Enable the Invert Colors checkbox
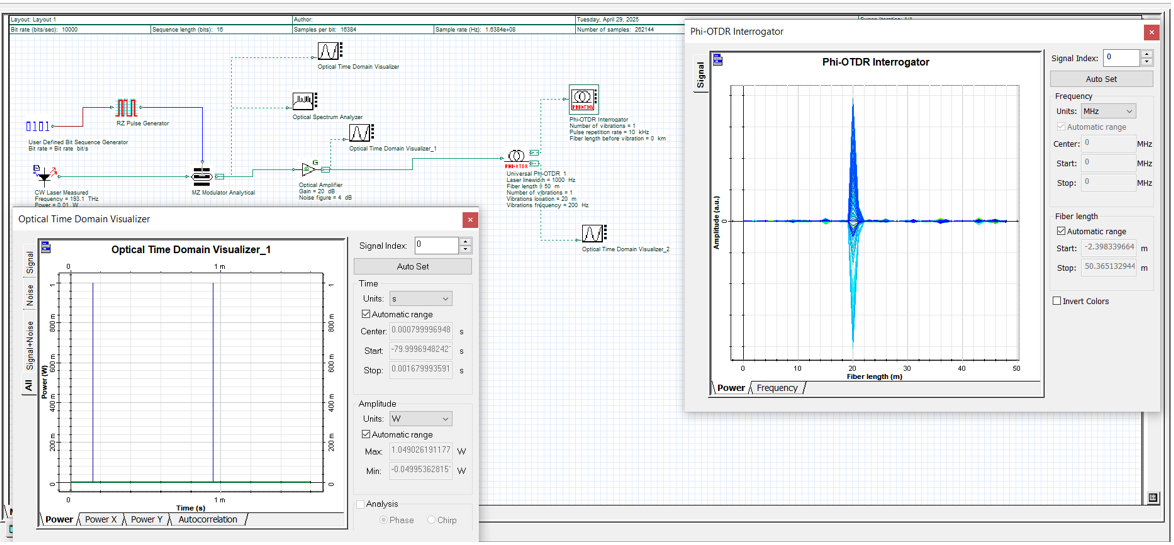Screen dimensions: 1174x545 tap(1057, 301)
